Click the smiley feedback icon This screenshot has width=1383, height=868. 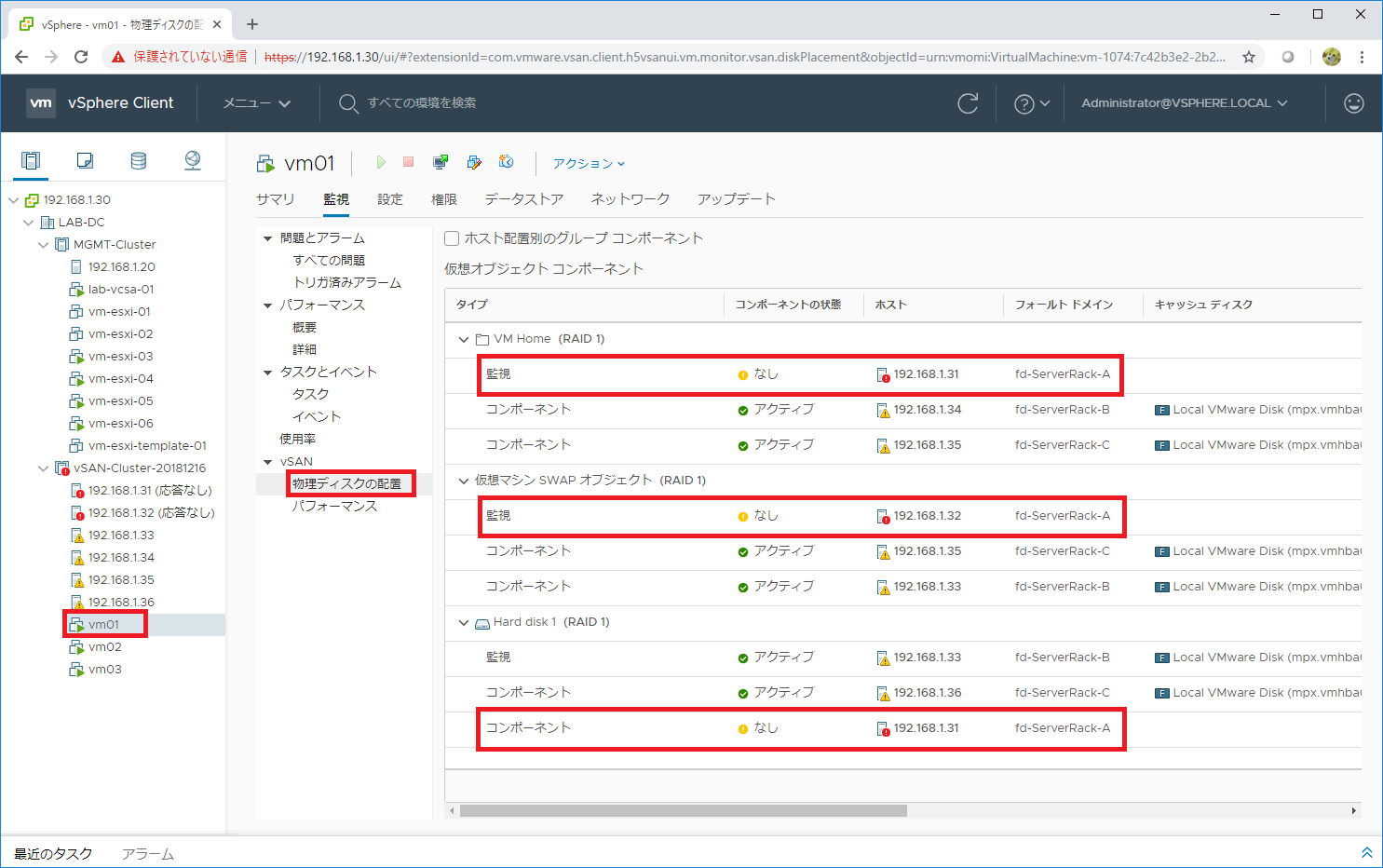1354,103
